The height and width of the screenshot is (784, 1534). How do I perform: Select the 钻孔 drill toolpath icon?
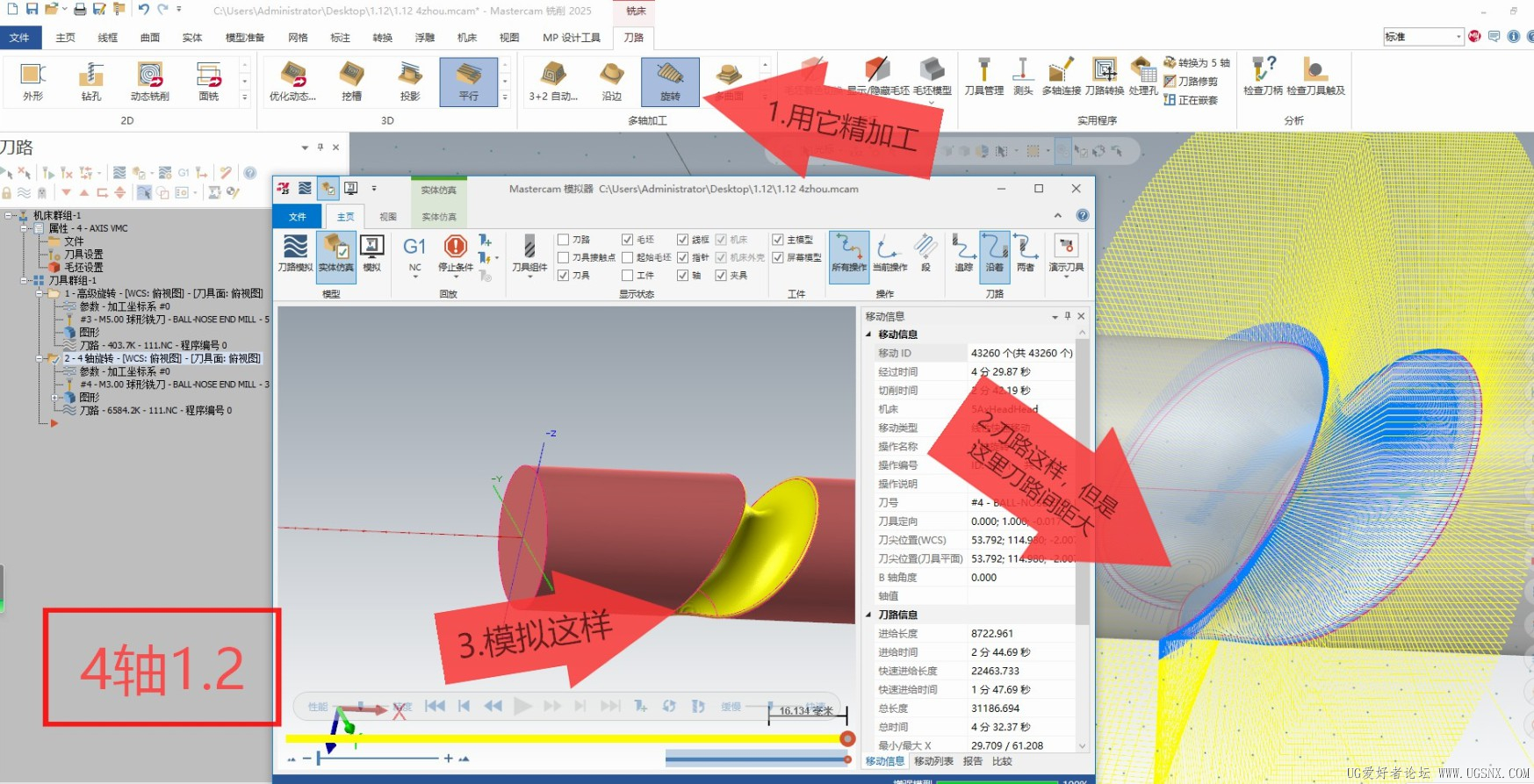91,83
